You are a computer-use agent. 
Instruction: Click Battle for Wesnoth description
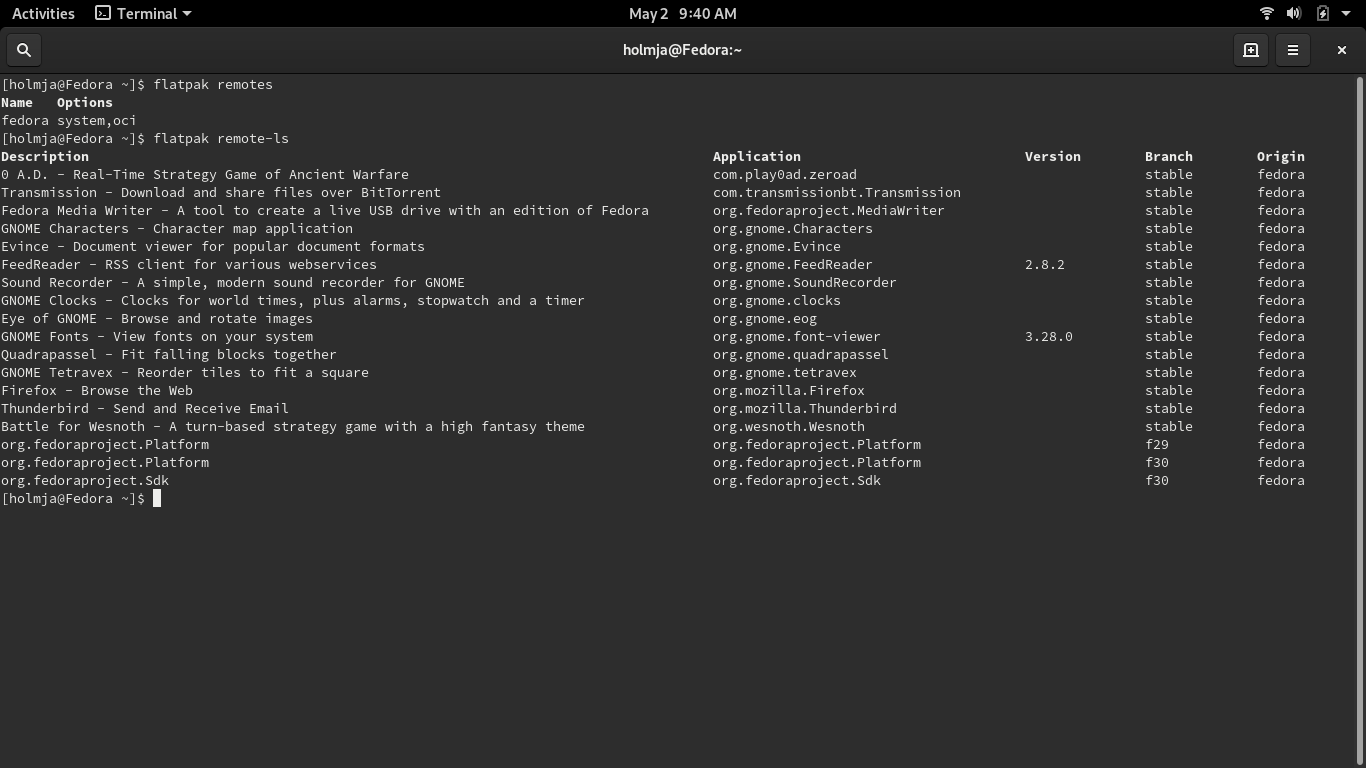tap(293, 426)
